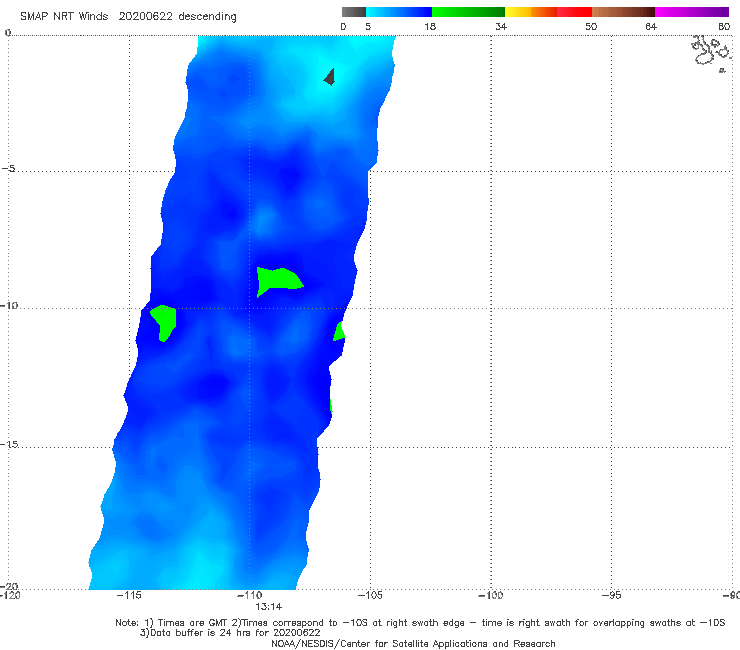740x650 pixels.
Task: Click the longitude label '-100'
Action: pyautogui.click(x=490, y=595)
